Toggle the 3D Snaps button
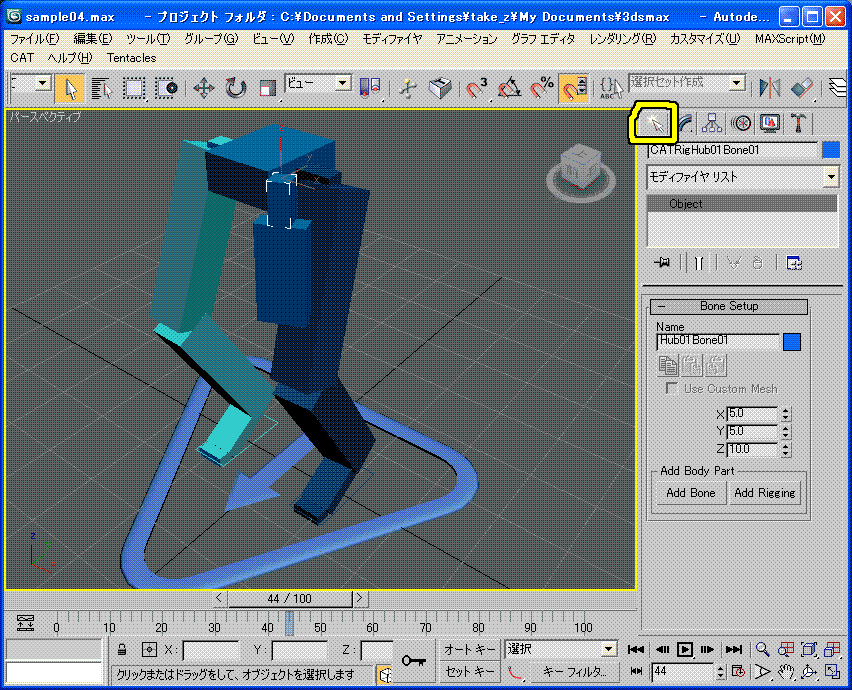The width and height of the screenshot is (852, 690). pyautogui.click(x=477, y=87)
